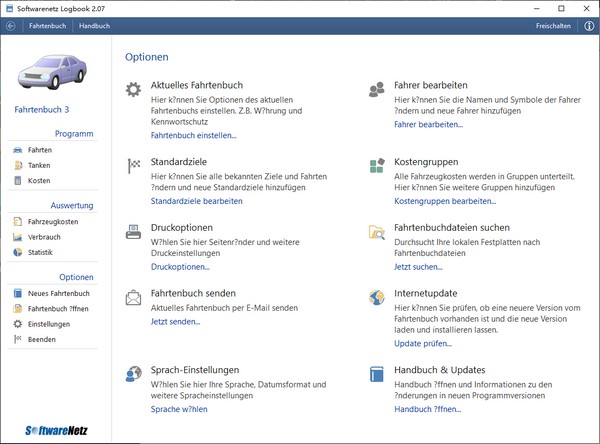Click the printer icon for Druckoptionen
The width and height of the screenshot is (600, 444).
point(134,232)
